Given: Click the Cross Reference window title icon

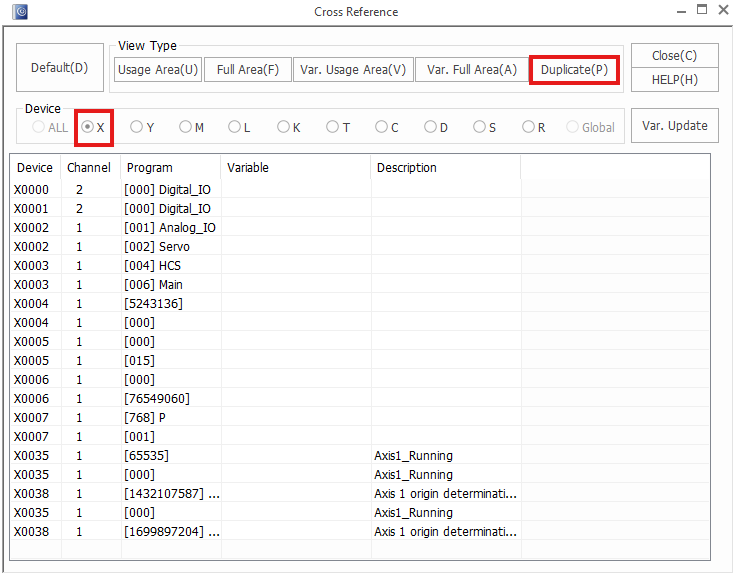Looking at the screenshot, I should (x=20, y=12).
